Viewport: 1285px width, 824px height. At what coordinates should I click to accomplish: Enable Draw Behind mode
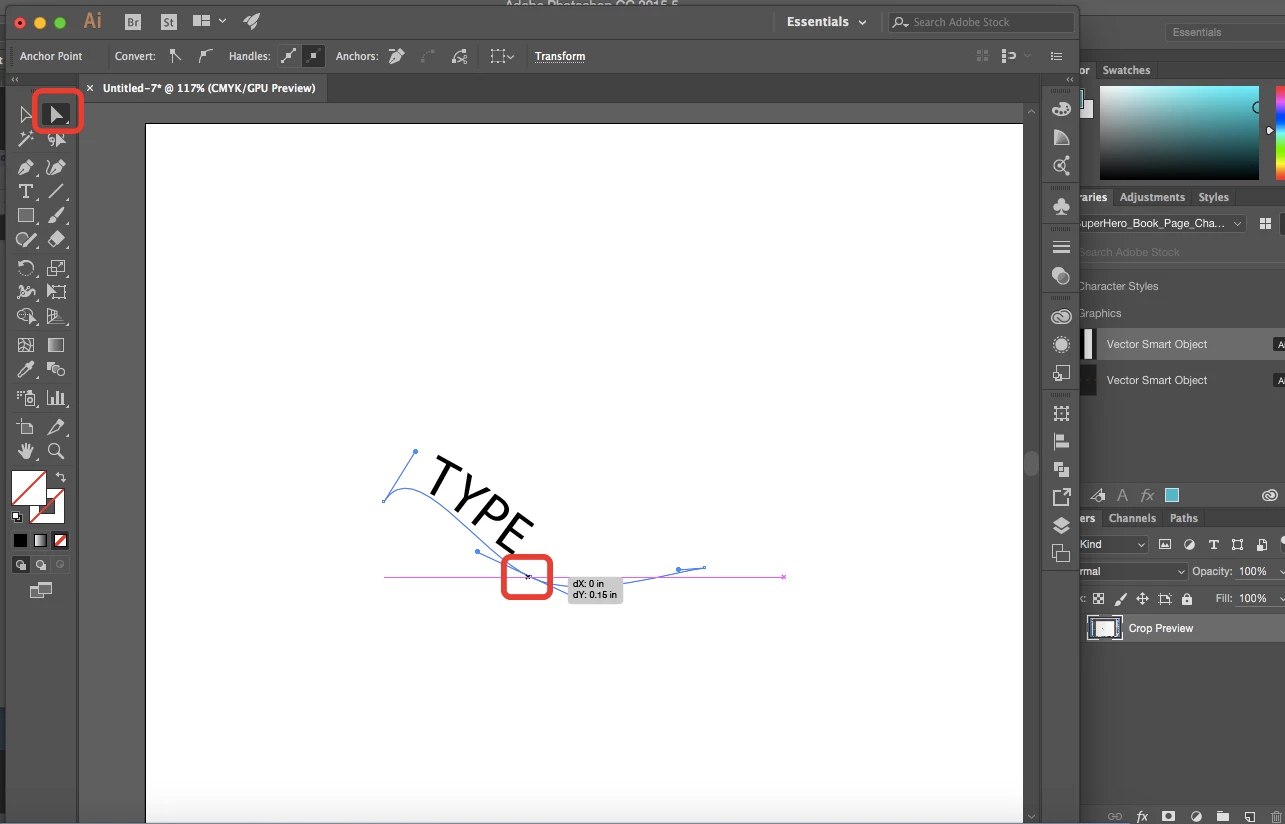click(40, 565)
